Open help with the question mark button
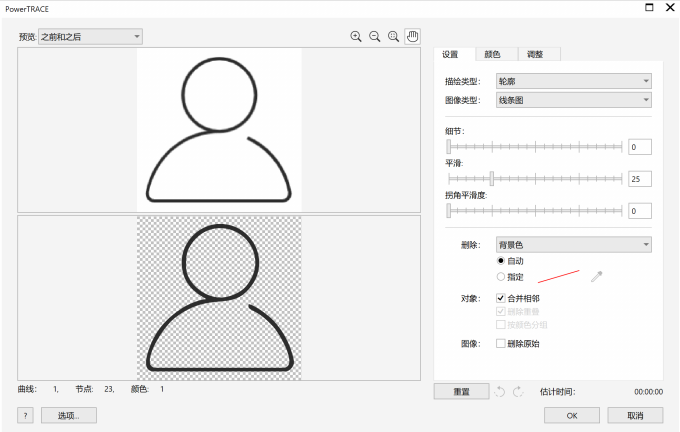 point(25,416)
